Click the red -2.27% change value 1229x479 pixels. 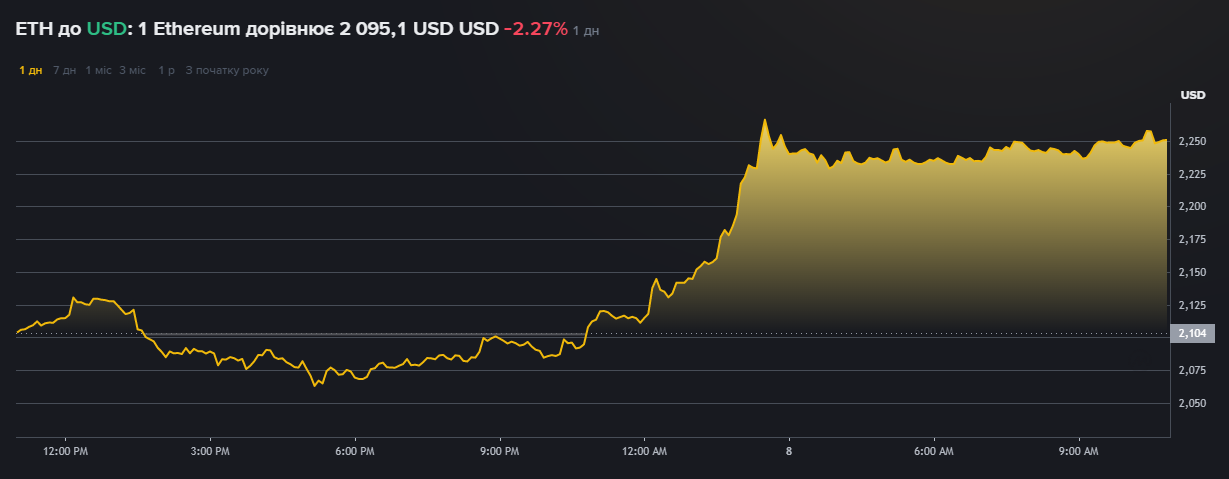pyautogui.click(x=535, y=29)
